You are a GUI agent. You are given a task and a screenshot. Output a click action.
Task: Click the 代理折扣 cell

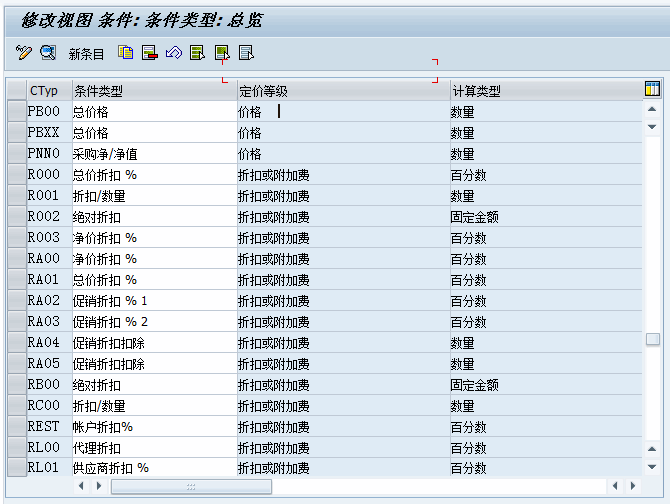point(155,448)
